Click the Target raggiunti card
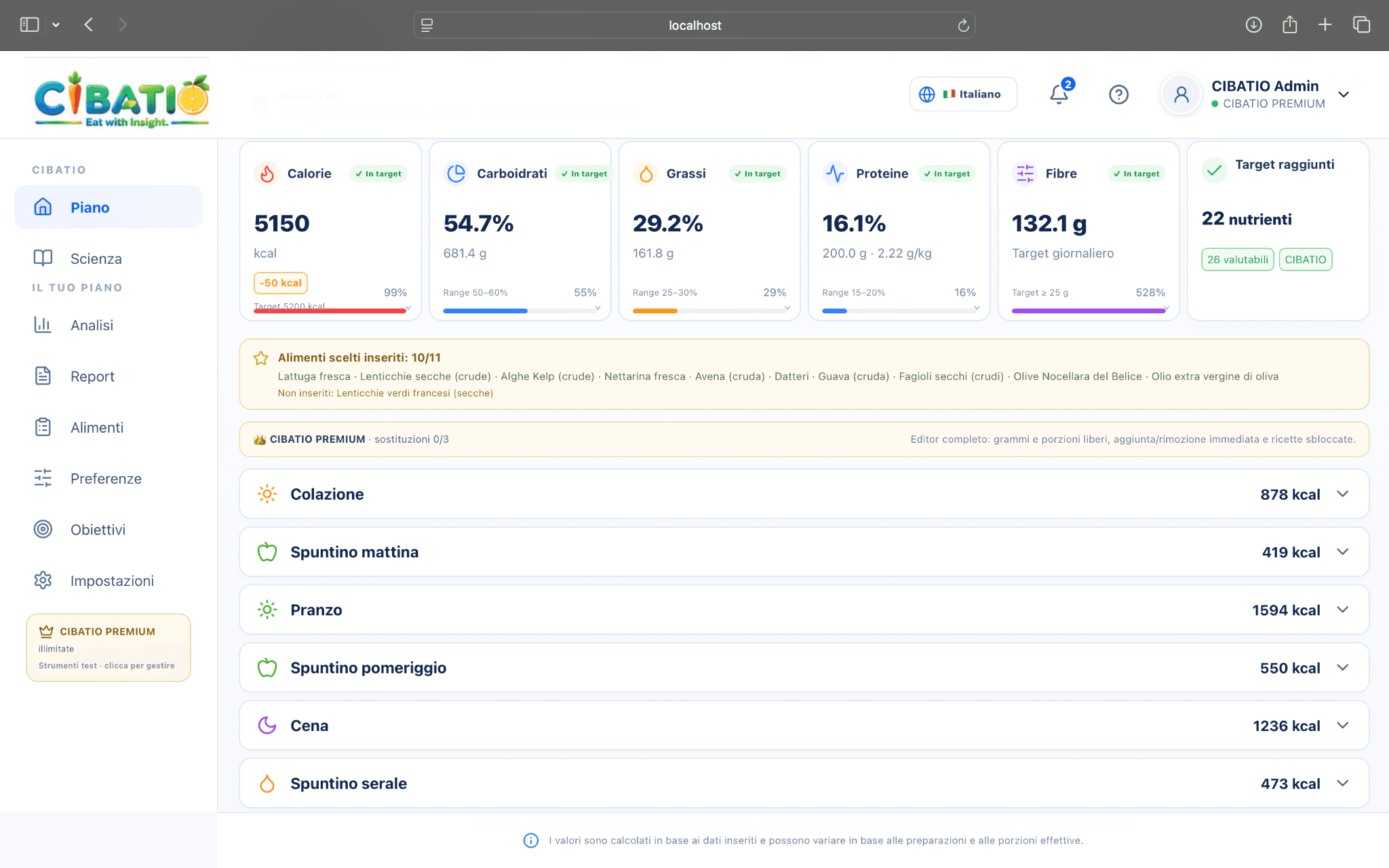The image size is (1389, 868). (x=1278, y=231)
